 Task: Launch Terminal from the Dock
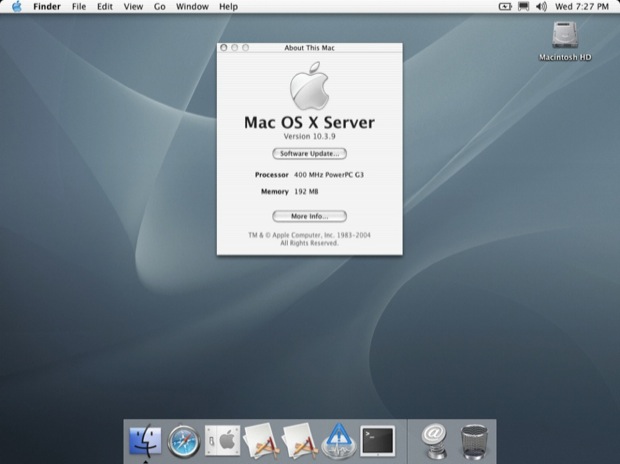[377, 441]
